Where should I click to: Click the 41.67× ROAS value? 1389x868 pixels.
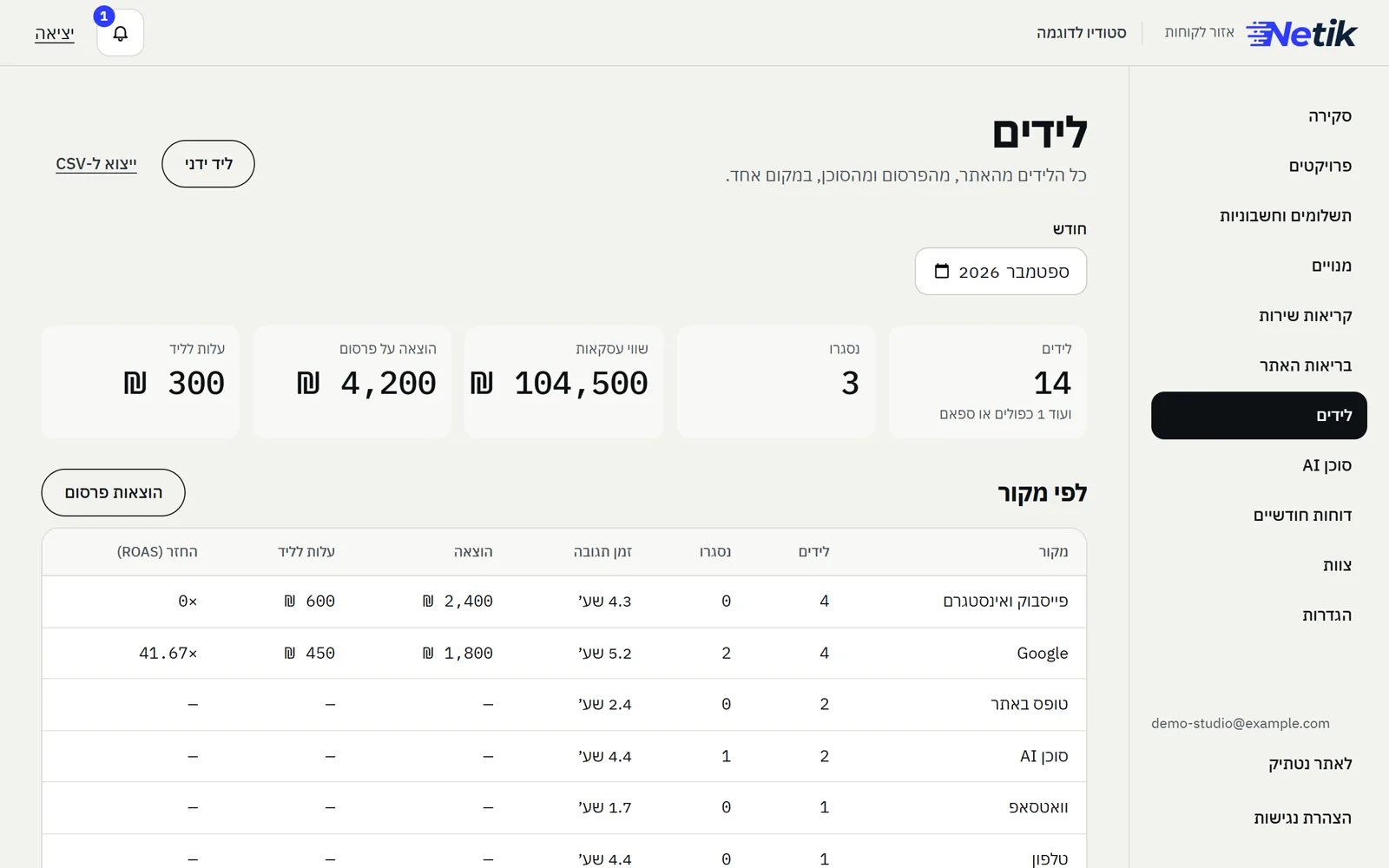(x=168, y=653)
